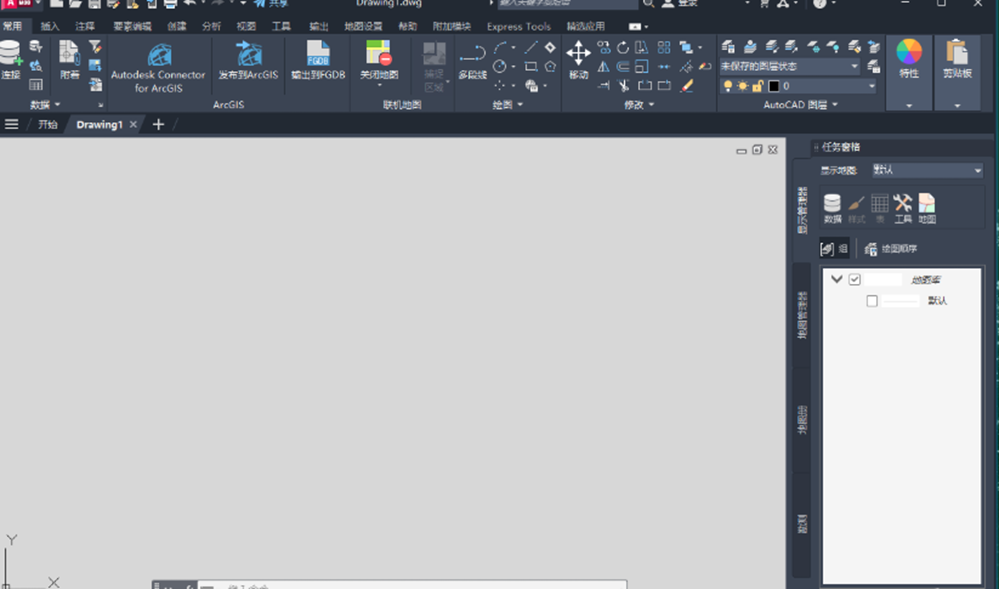Click the 默认 layer row label
The image size is (999, 589).
pos(937,301)
